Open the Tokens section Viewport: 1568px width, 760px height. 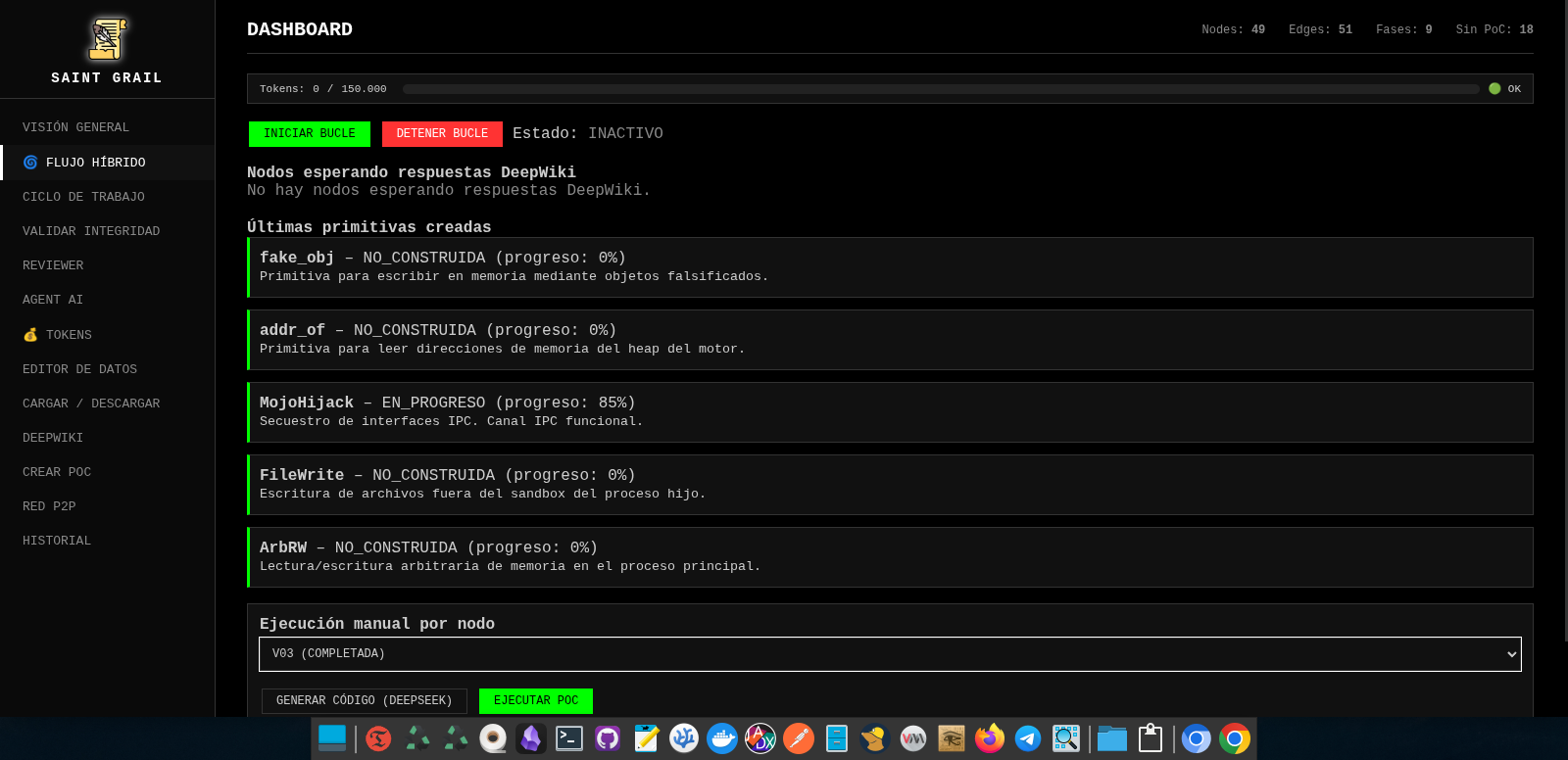click(x=69, y=335)
